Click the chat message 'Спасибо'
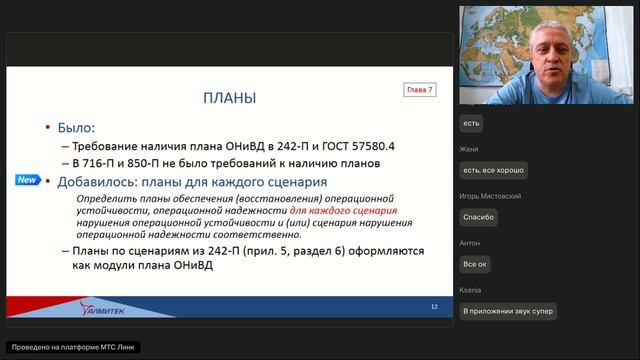Viewport: 640px width, 360px height. [478, 217]
